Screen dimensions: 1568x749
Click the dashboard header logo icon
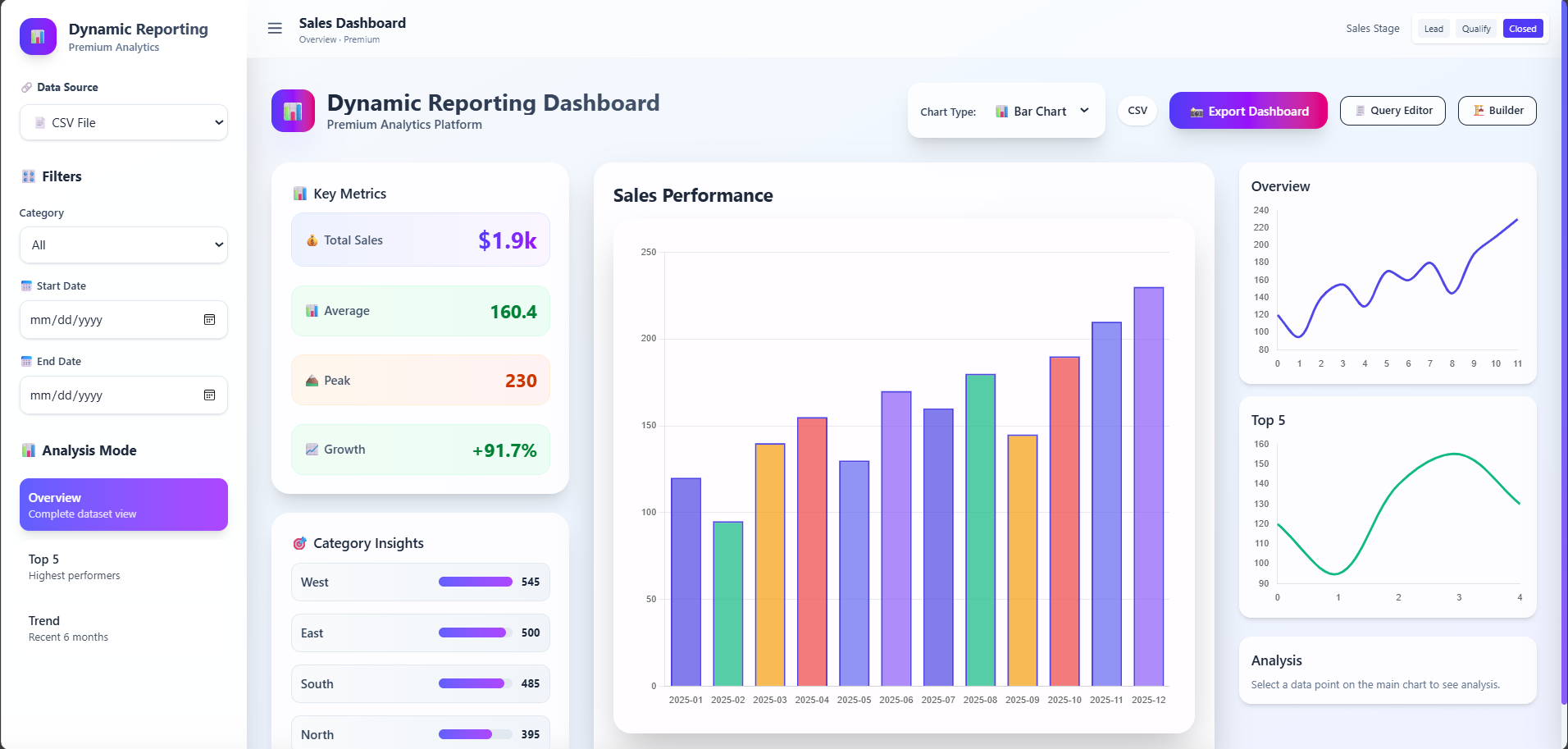pos(293,111)
